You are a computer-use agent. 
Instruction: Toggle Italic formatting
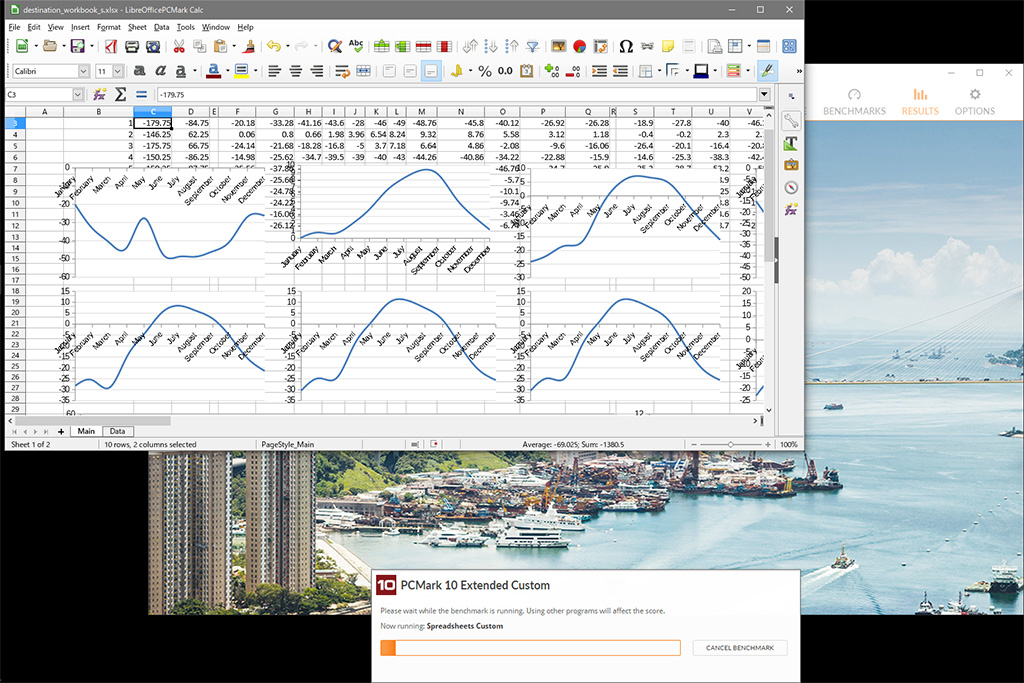pyautogui.click(x=160, y=71)
